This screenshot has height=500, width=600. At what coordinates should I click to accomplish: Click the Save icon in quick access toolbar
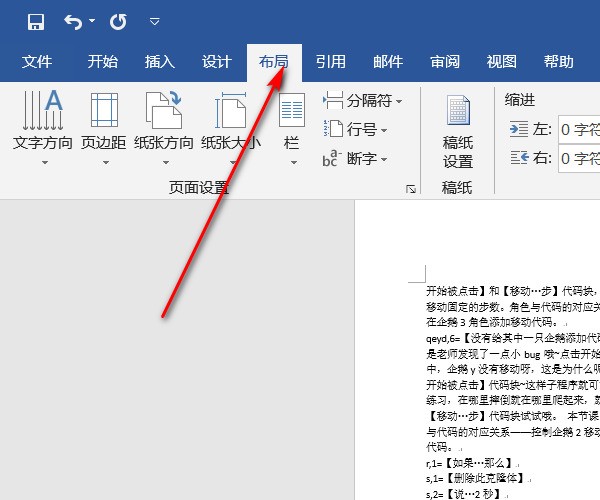coord(36,21)
